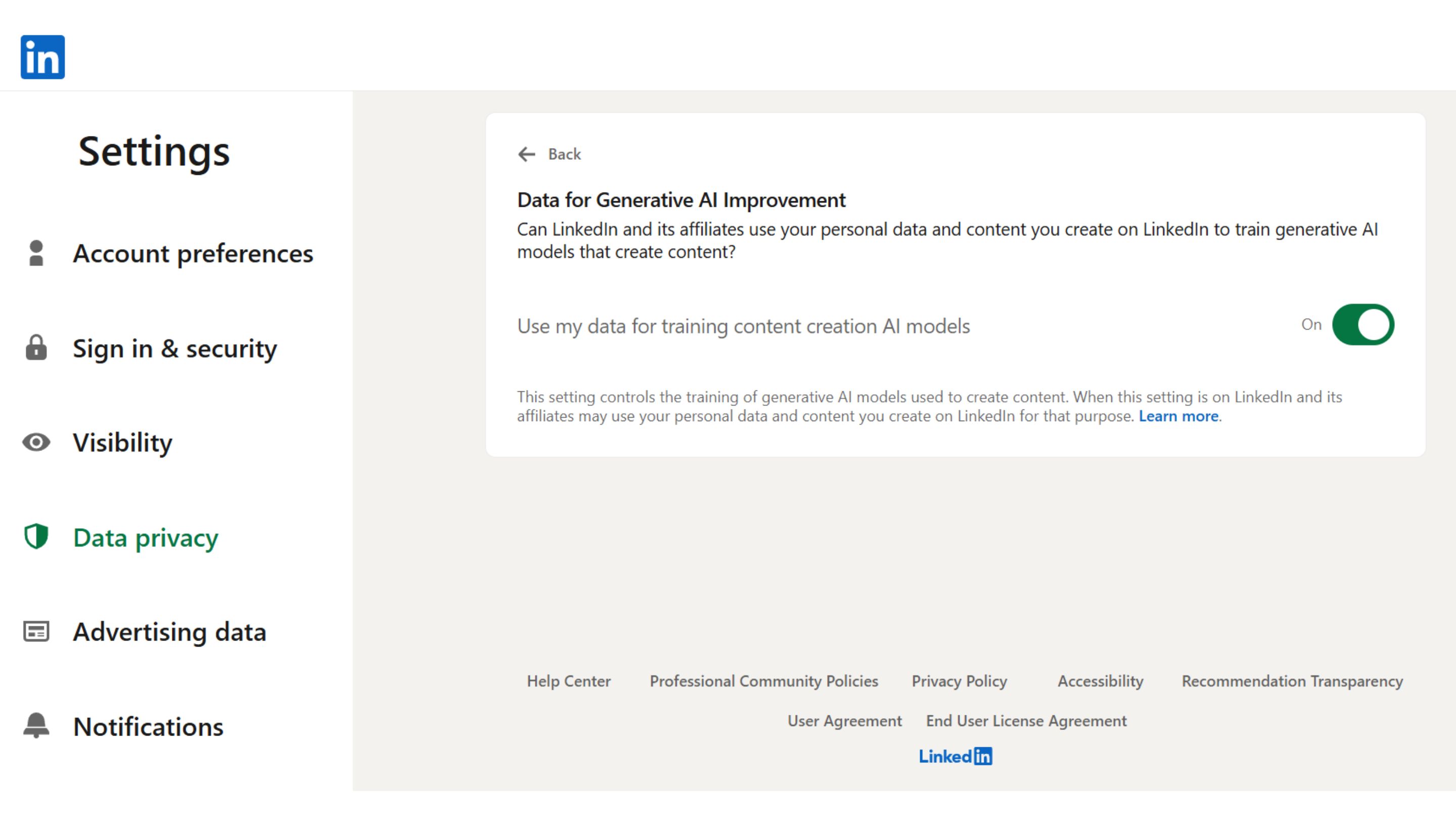Click the Notifications bell icon

click(36, 726)
